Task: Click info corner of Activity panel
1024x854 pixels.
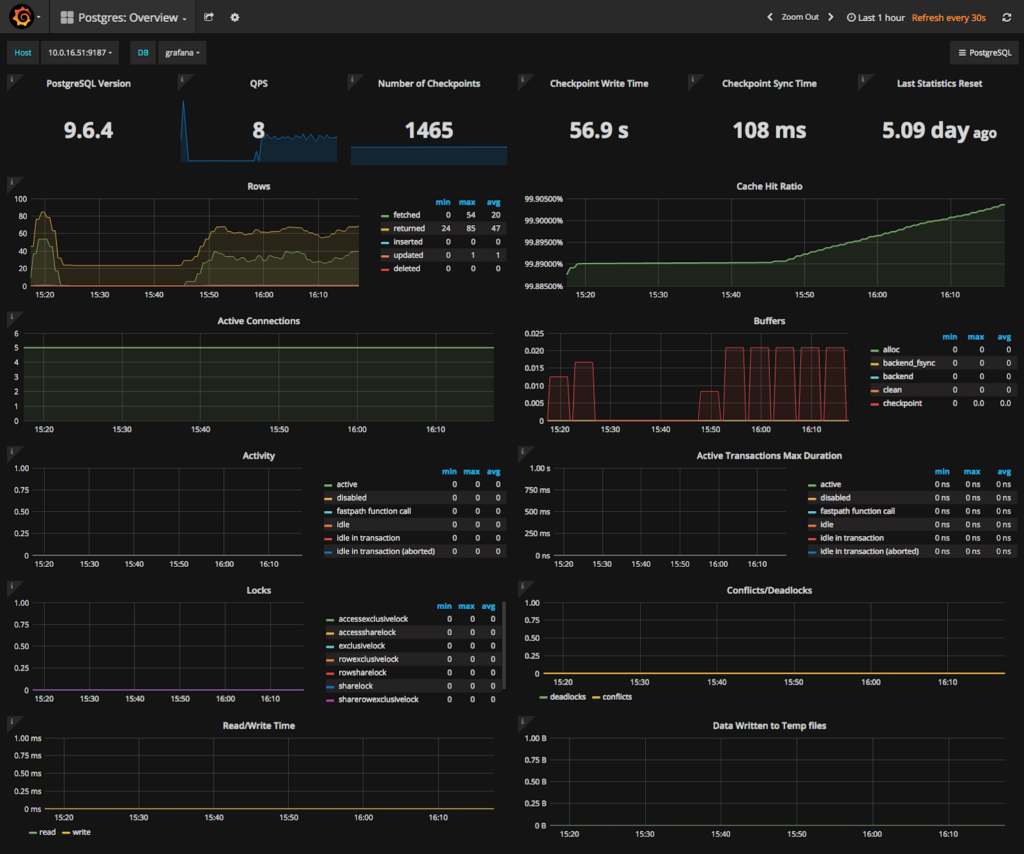Action: [12, 451]
